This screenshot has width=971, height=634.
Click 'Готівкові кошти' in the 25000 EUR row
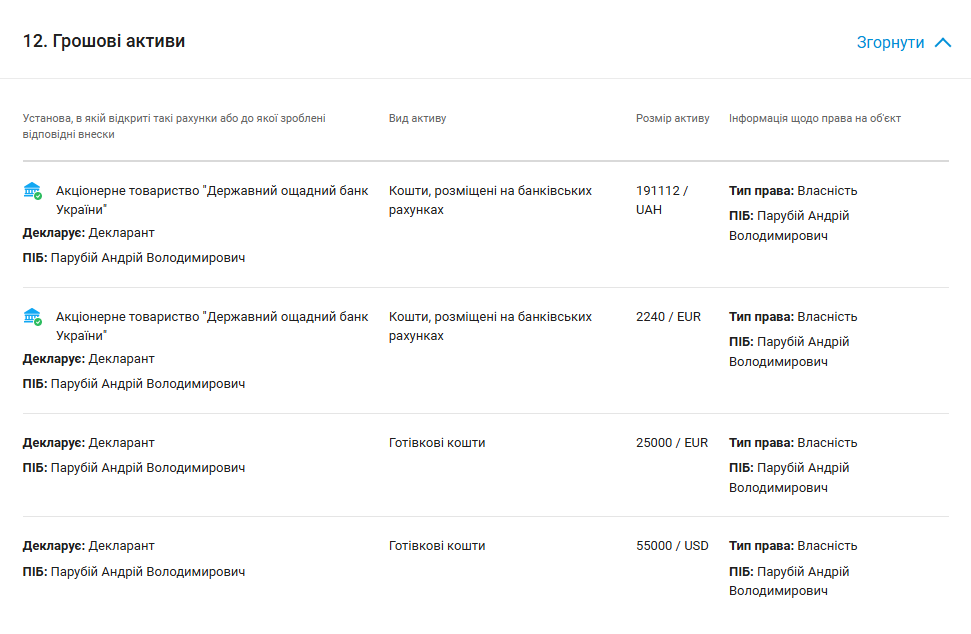click(x=437, y=443)
